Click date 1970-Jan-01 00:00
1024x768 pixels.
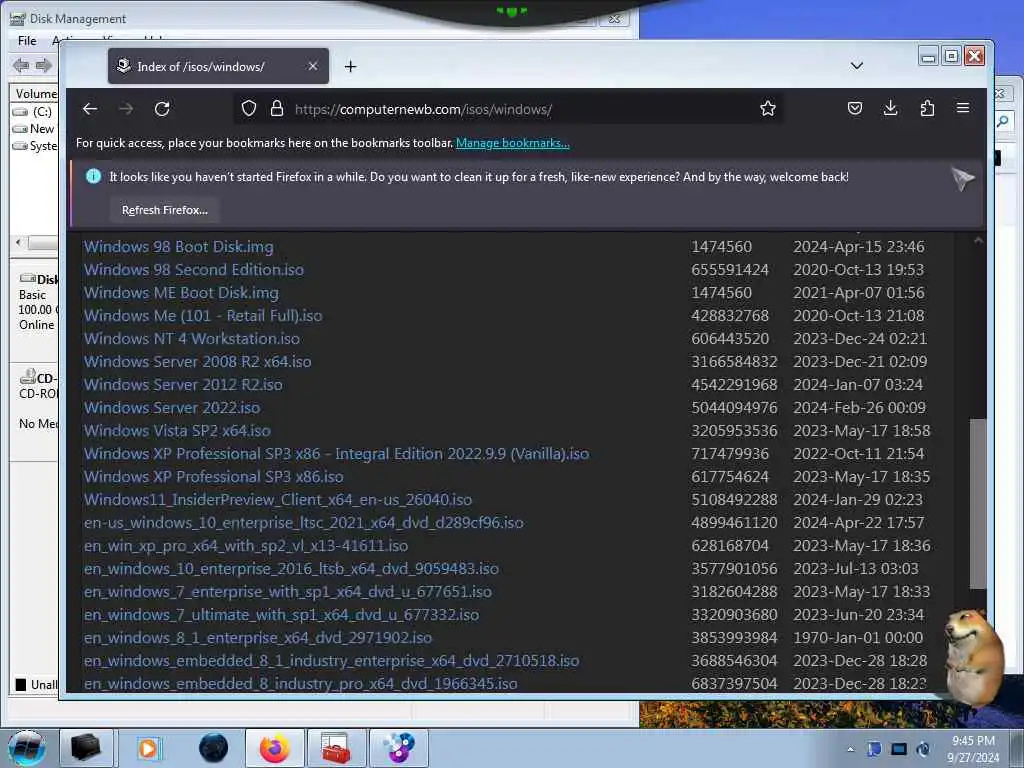[x=858, y=637]
